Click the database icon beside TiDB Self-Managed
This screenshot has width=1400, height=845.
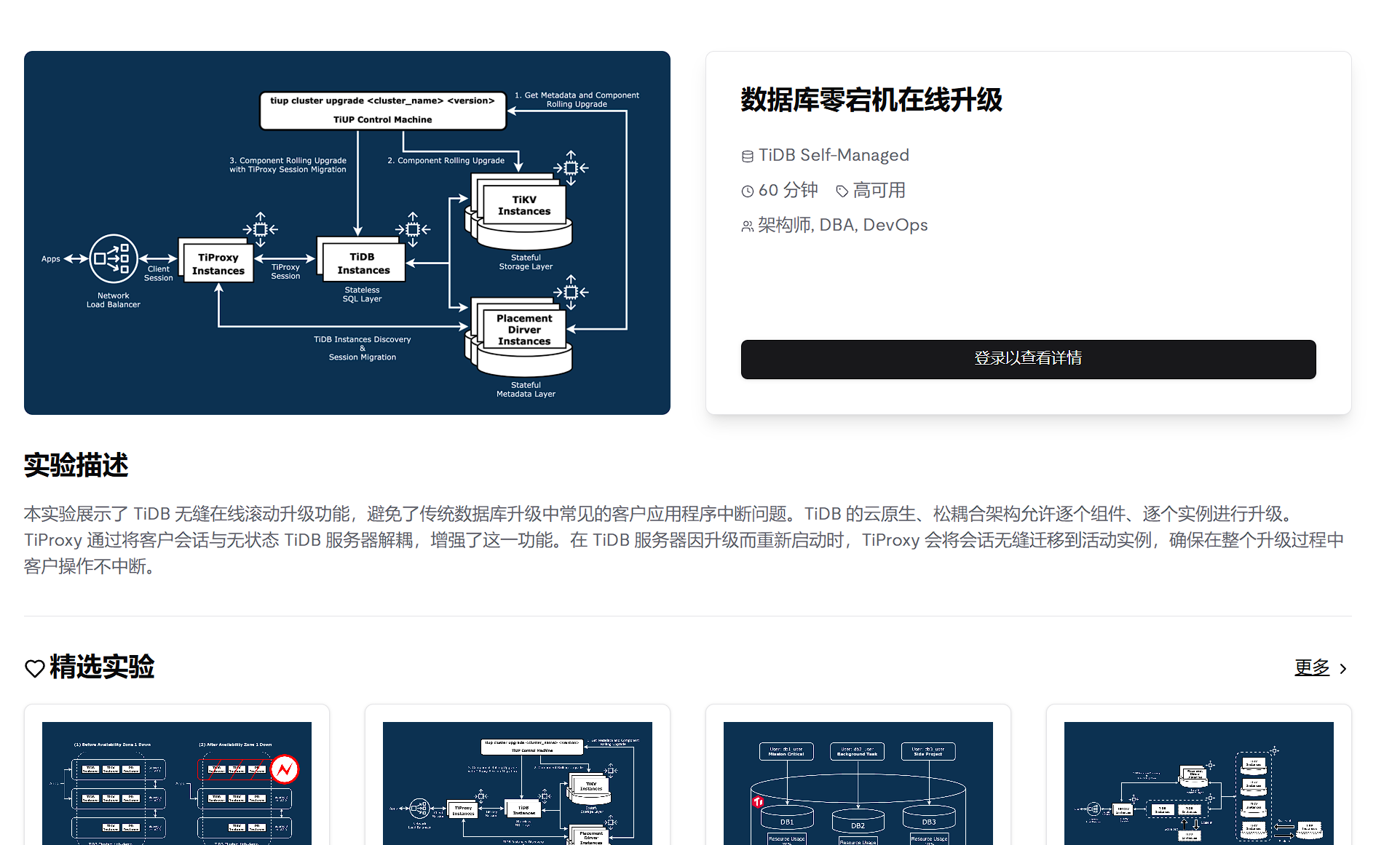(747, 156)
